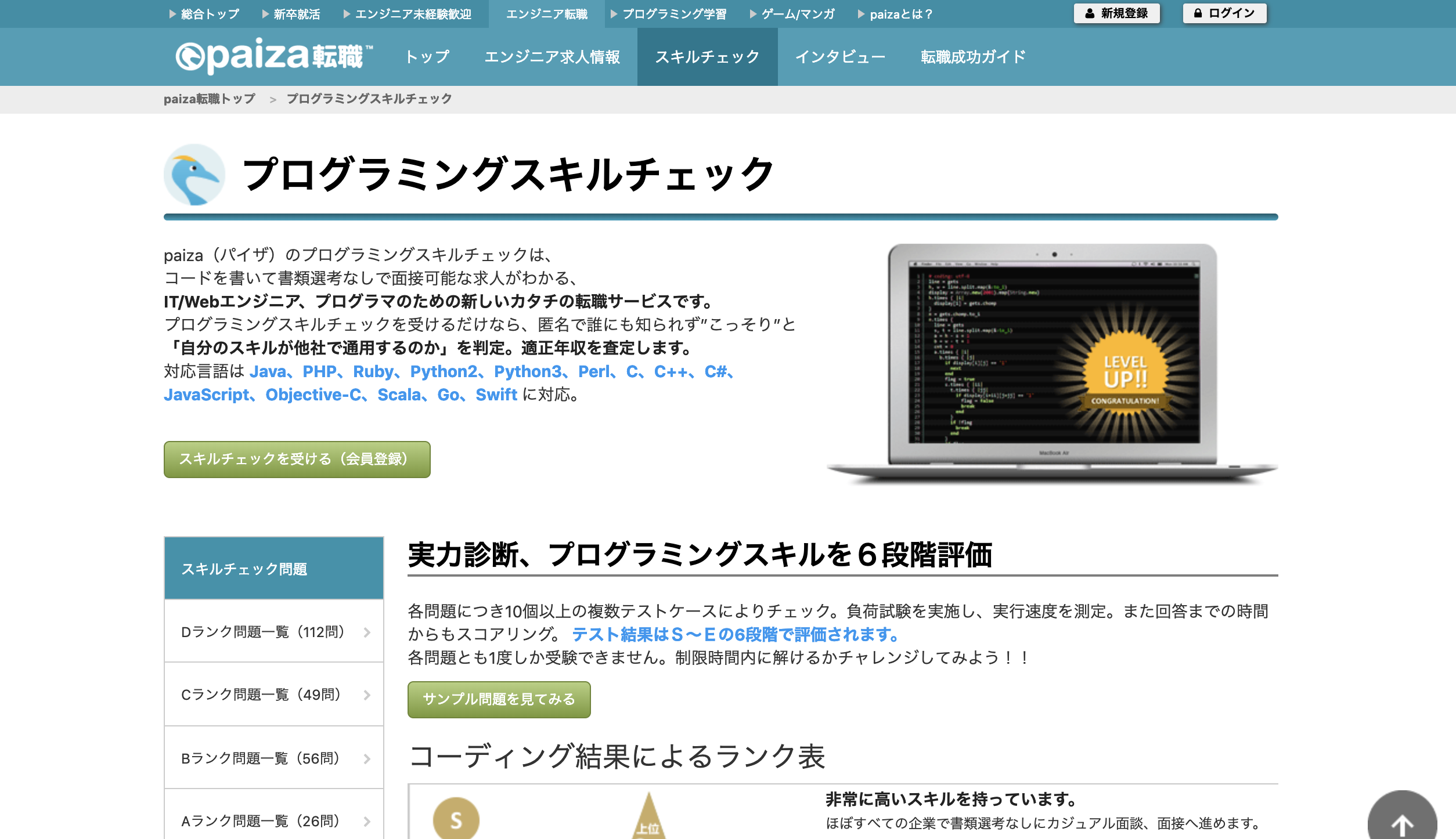Open paizaとは？ in top bar

tap(895, 14)
